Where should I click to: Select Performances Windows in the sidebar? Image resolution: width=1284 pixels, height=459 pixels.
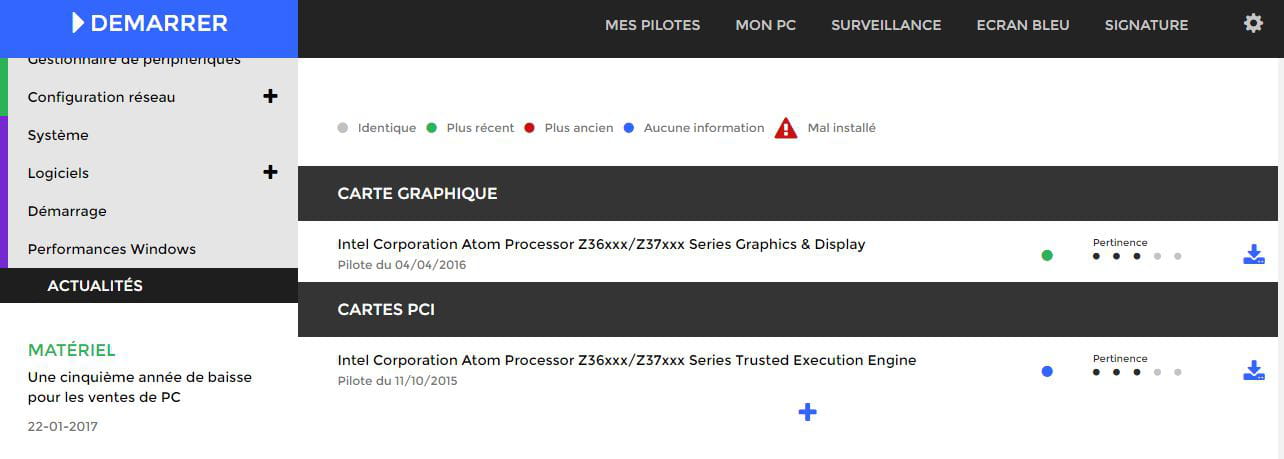tap(112, 249)
